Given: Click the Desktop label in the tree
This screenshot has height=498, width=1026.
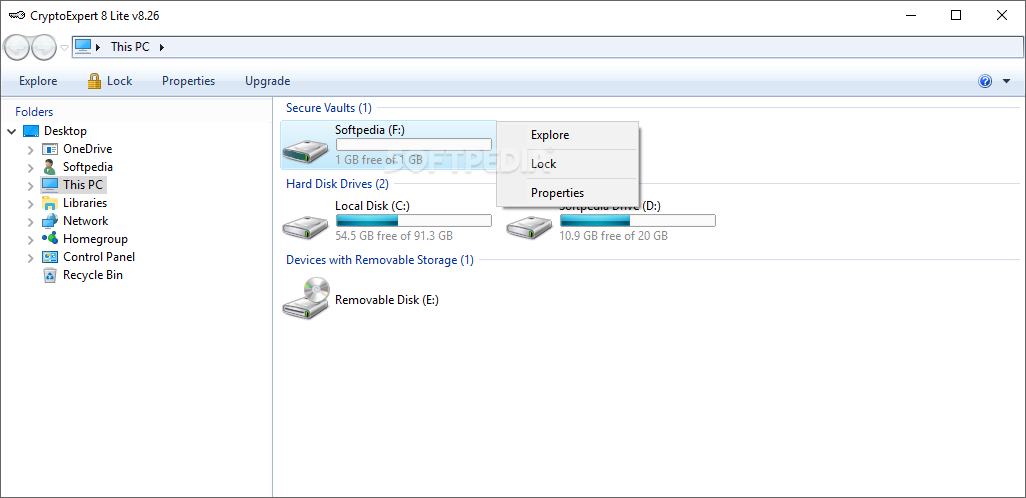Looking at the screenshot, I should click(x=65, y=131).
